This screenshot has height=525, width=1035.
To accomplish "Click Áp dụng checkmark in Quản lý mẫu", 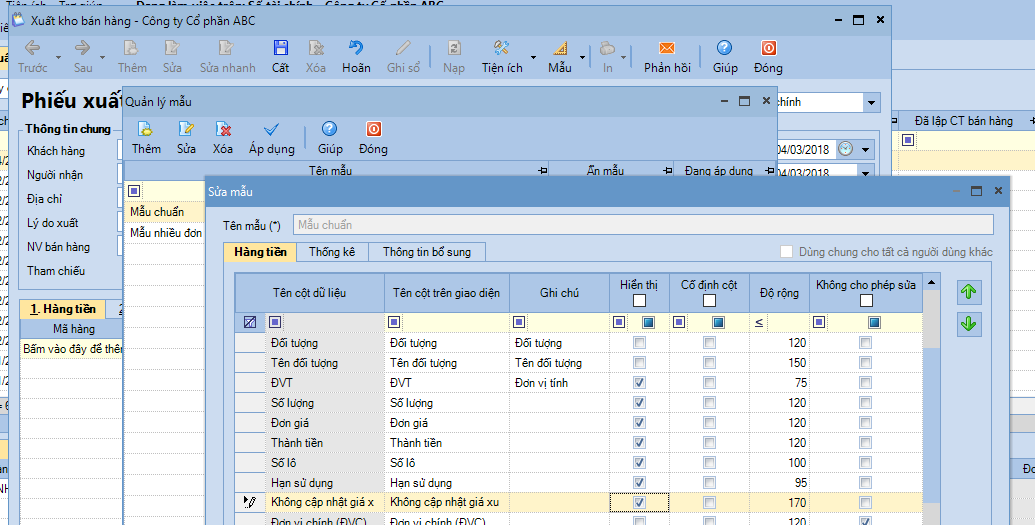I will [x=271, y=129].
